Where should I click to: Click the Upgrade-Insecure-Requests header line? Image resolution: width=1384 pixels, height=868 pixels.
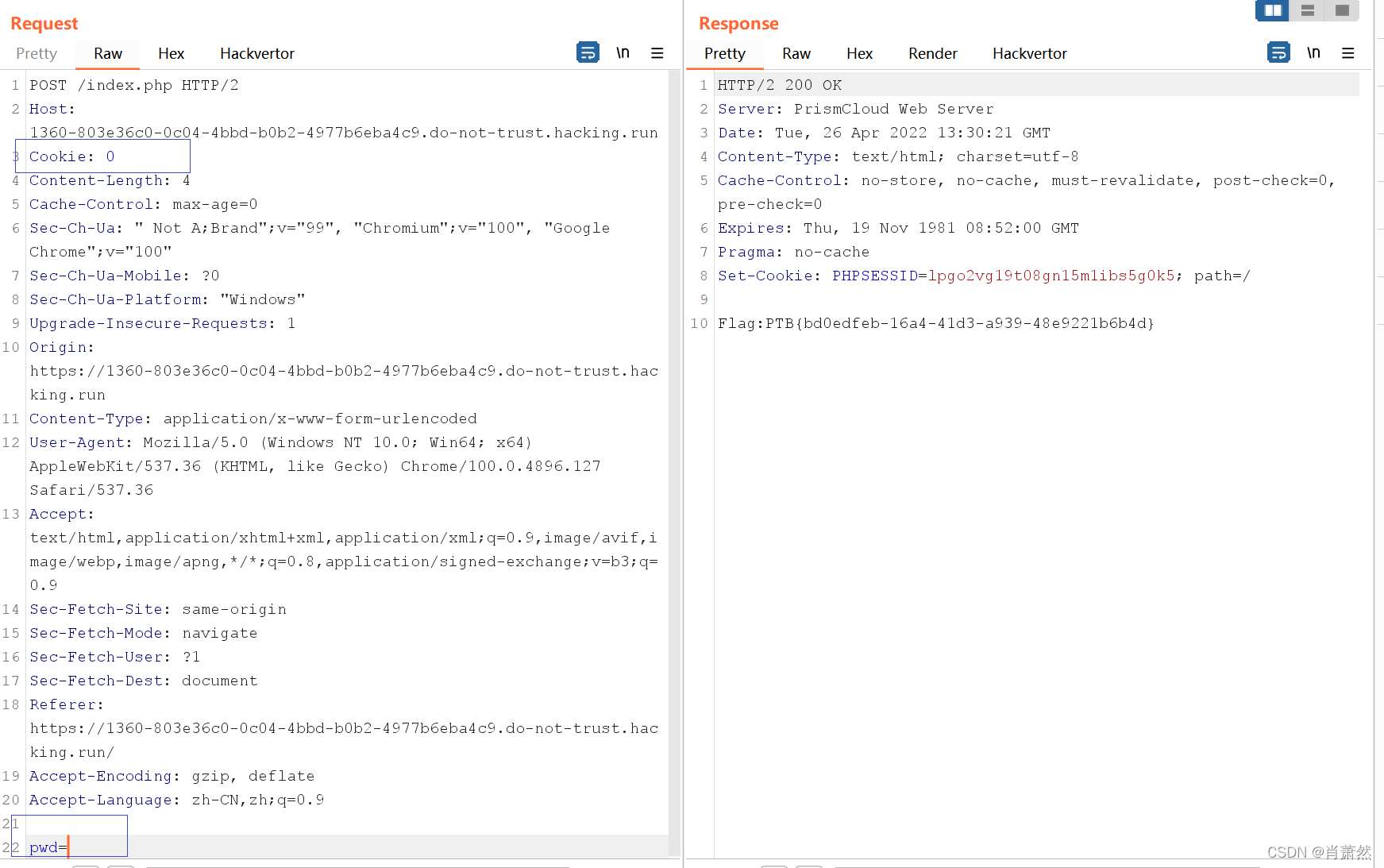point(163,323)
